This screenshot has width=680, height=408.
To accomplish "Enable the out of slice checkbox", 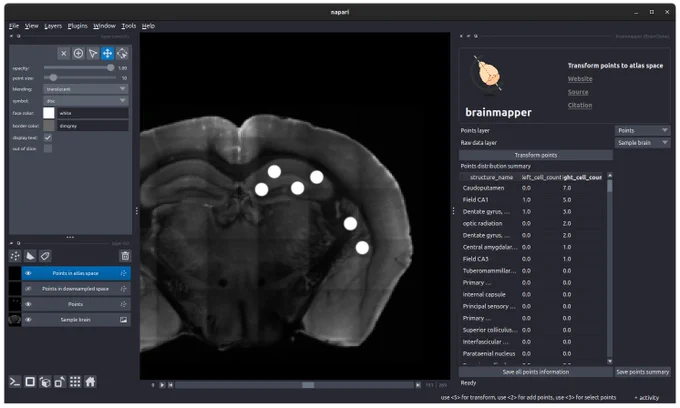I will tap(48, 149).
